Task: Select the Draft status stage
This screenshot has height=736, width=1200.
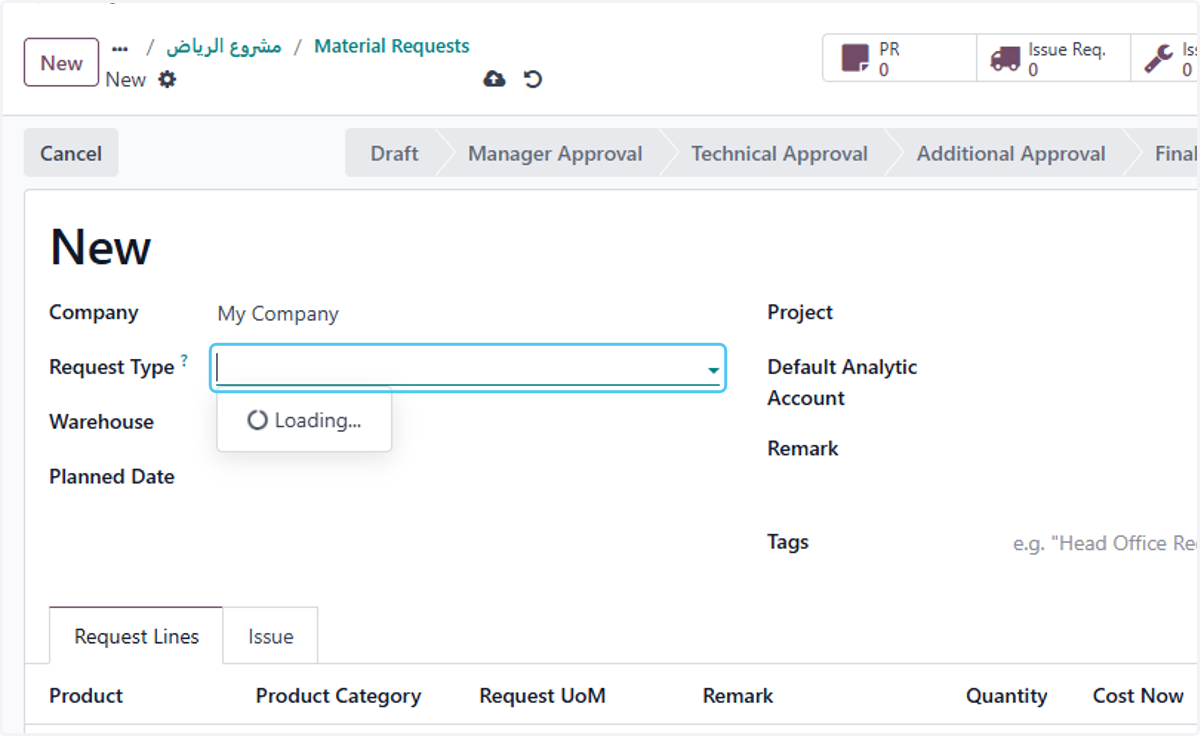Action: pyautogui.click(x=394, y=153)
